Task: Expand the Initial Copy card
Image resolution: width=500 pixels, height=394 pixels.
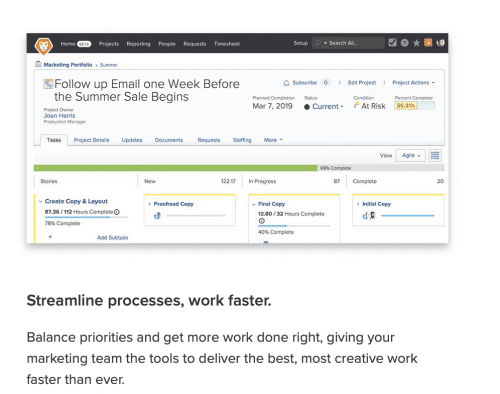Action: click(358, 204)
